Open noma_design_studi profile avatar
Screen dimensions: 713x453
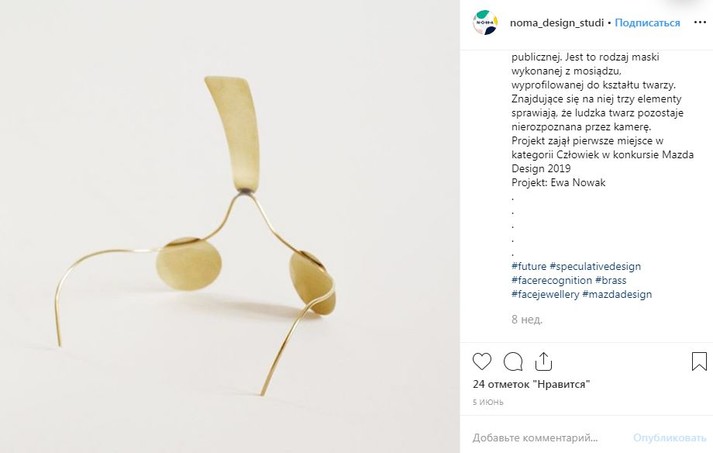[x=485, y=22]
